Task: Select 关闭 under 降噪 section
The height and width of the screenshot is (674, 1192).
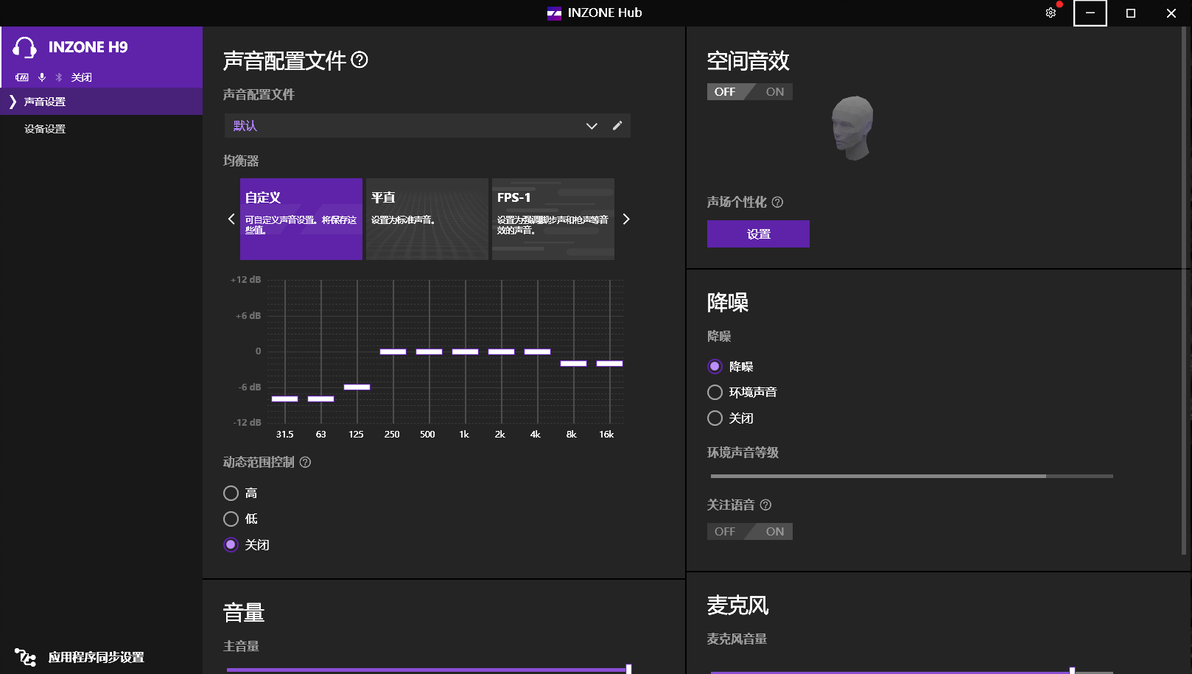Action: coord(715,418)
